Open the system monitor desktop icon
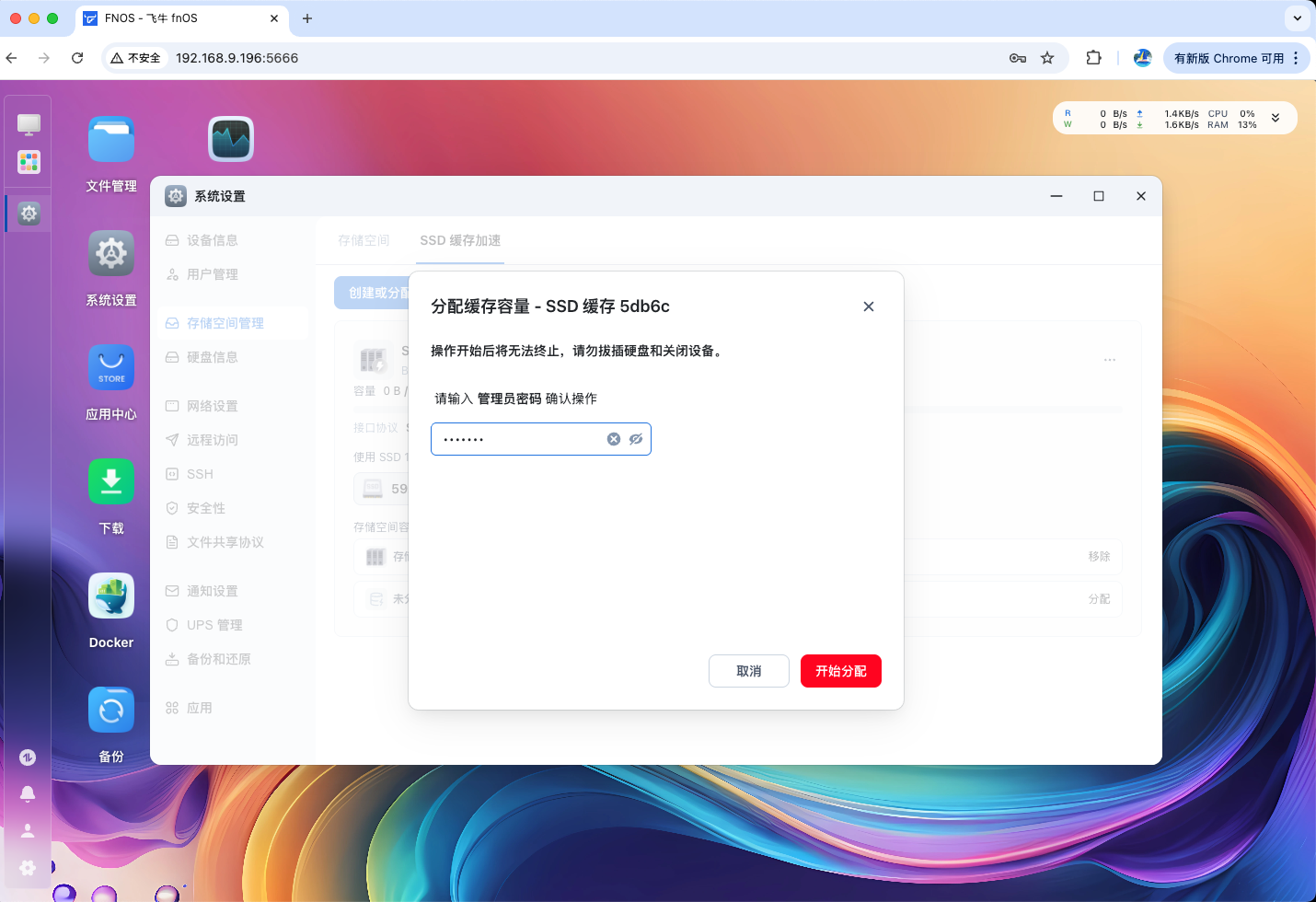Viewport: 1316px width, 902px height. [231, 140]
